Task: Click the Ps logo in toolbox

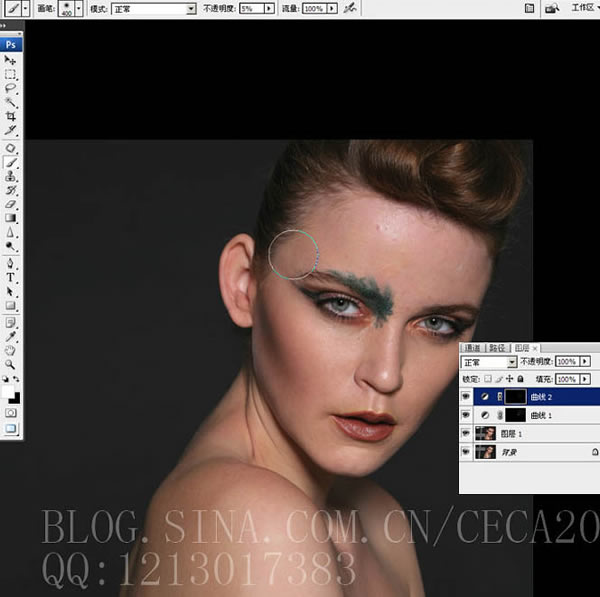Action: tap(11, 45)
